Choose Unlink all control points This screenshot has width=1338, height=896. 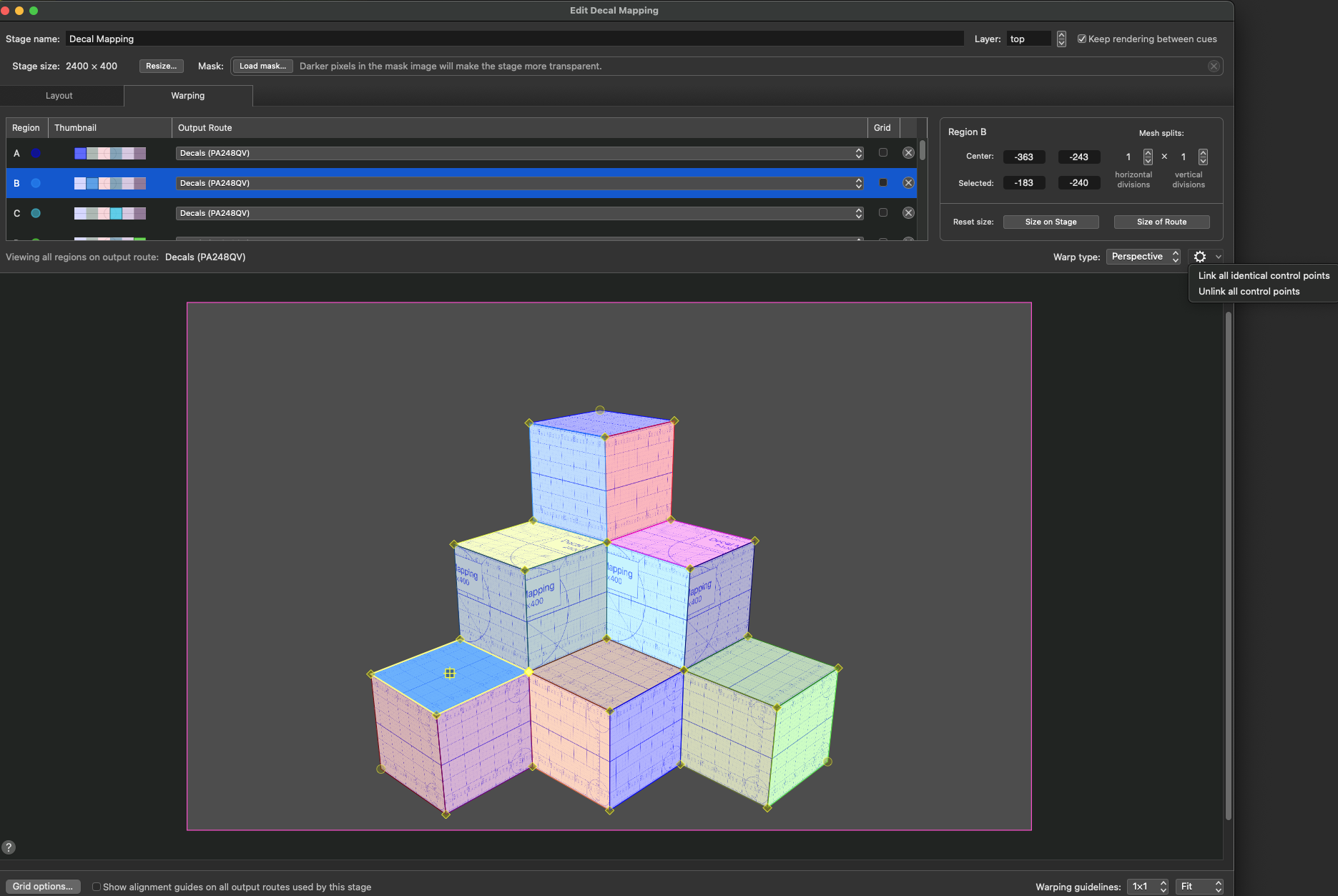[1249, 291]
